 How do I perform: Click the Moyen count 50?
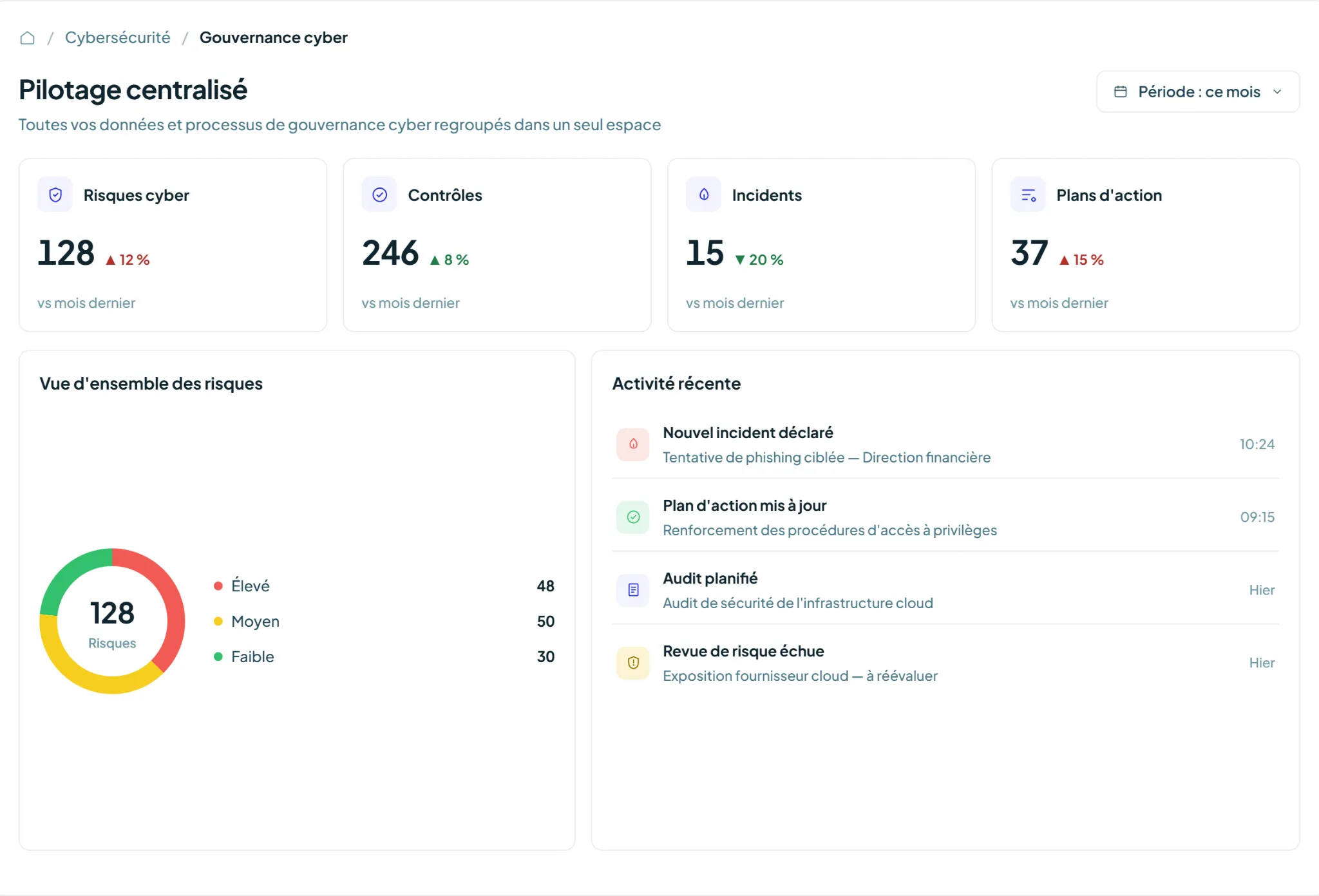(x=546, y=621)
